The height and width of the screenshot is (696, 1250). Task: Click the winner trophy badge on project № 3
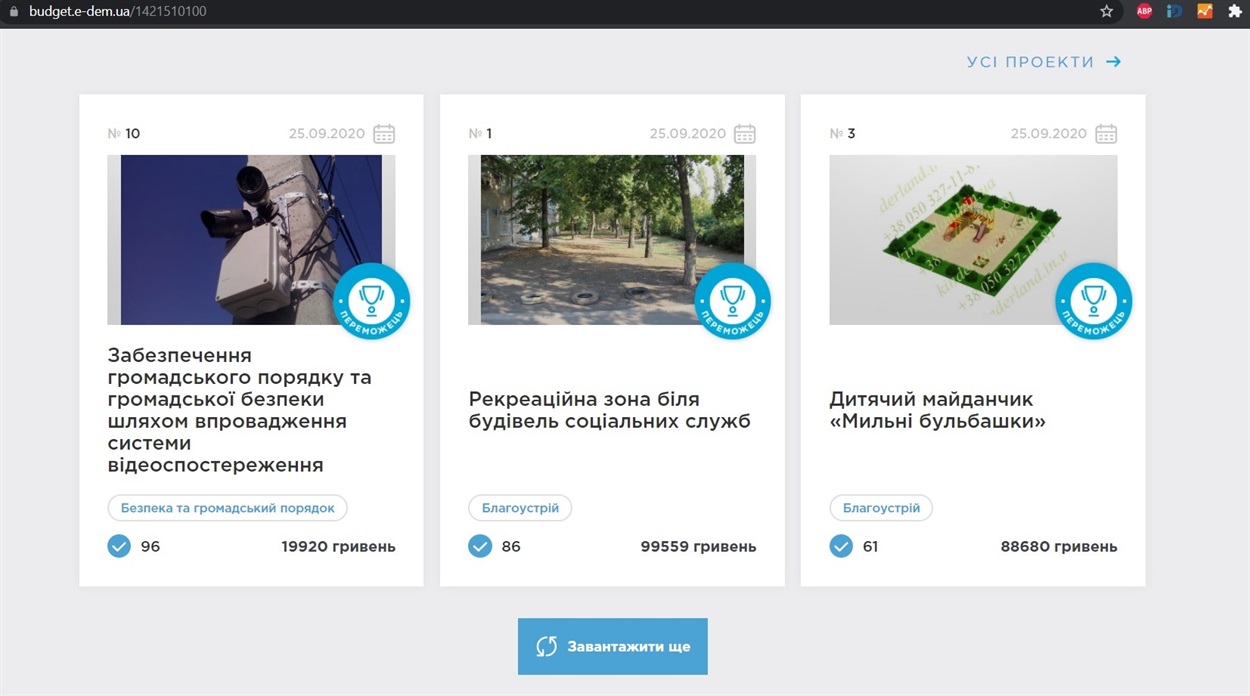coord(1093,301)
